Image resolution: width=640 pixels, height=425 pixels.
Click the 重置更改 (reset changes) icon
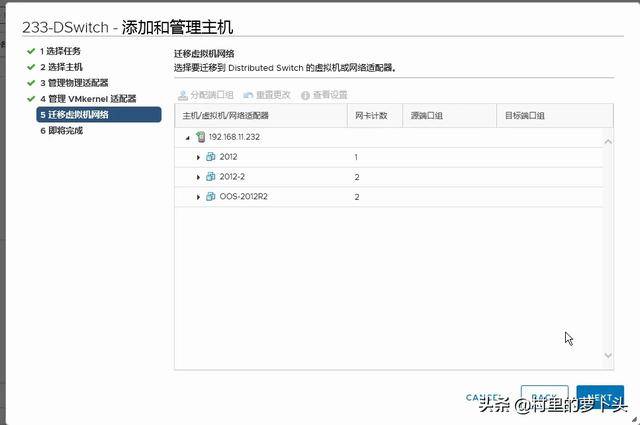point(249,95)
